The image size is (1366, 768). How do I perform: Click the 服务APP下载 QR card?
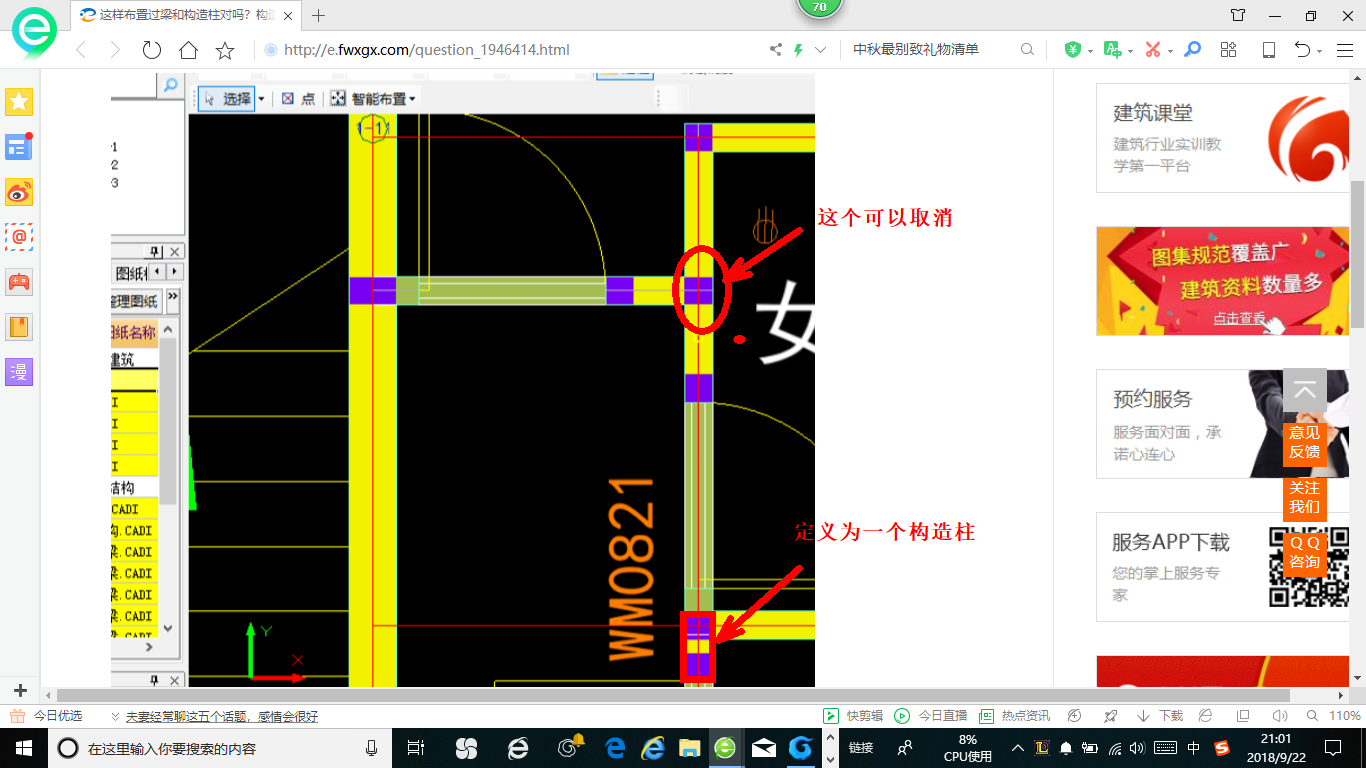1222,567
